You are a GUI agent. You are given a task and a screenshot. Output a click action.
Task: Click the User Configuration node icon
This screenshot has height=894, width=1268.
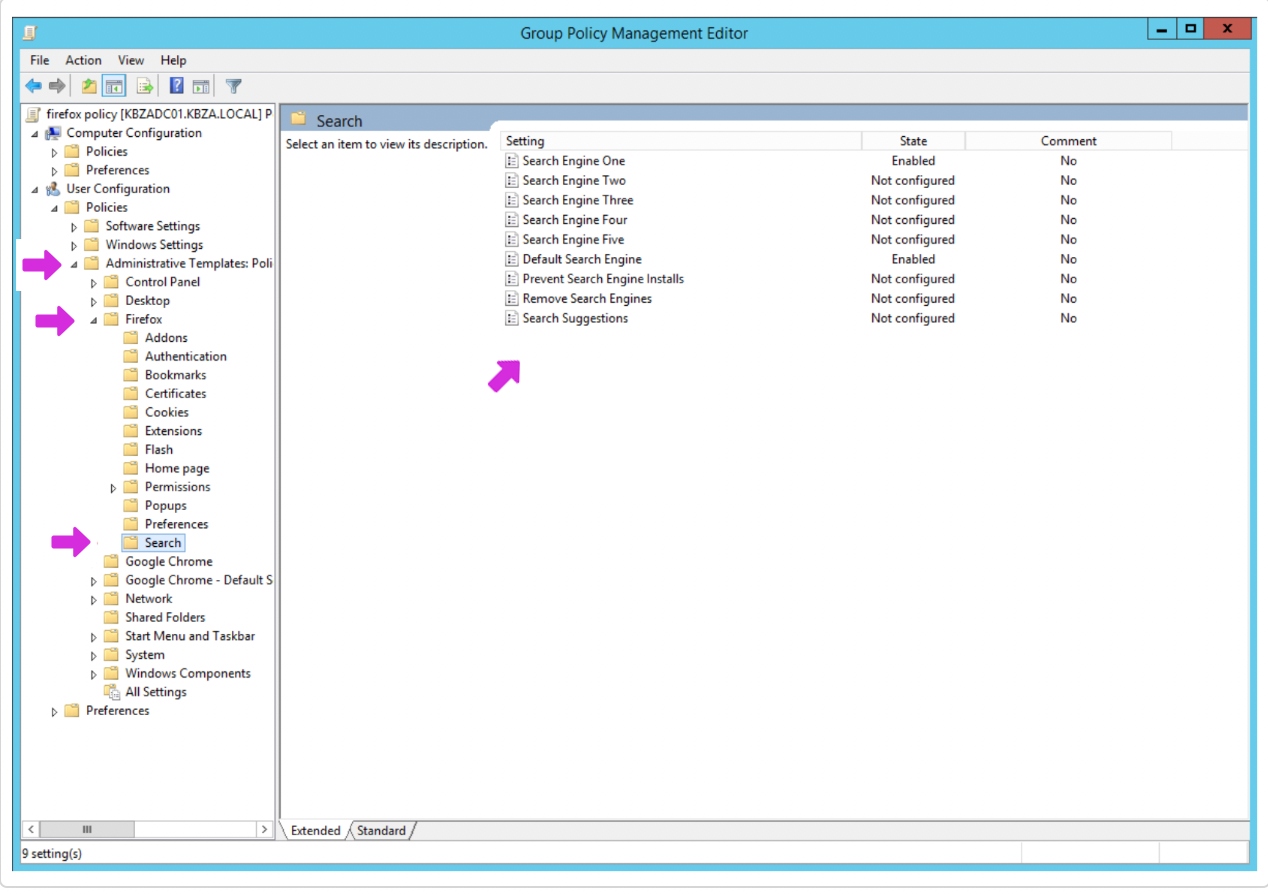point(53,189)
